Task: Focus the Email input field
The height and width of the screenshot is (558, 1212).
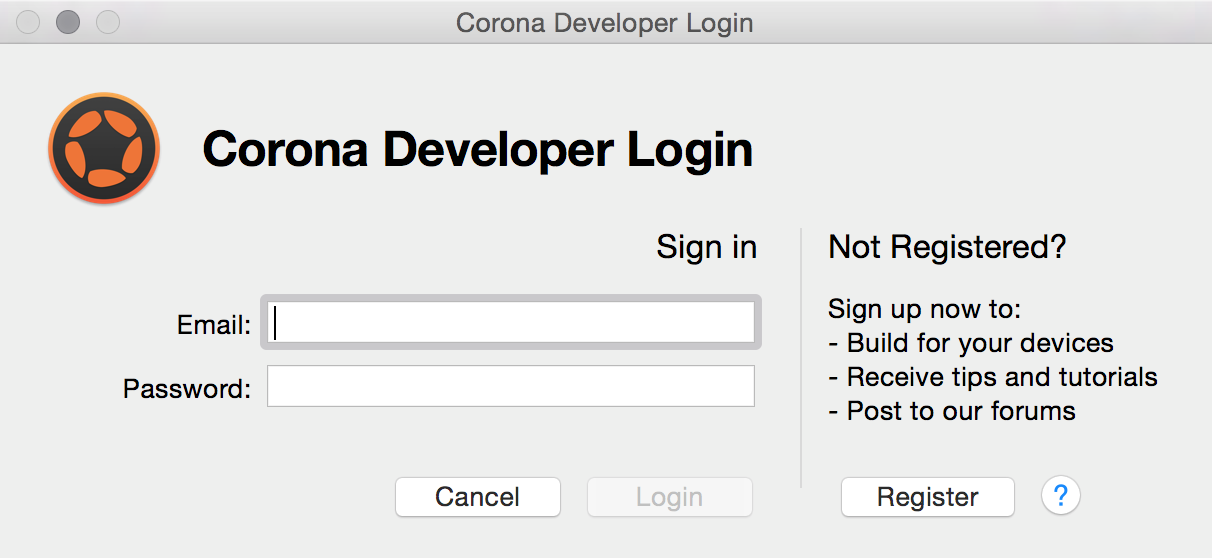Action: [x=511, y=323]
